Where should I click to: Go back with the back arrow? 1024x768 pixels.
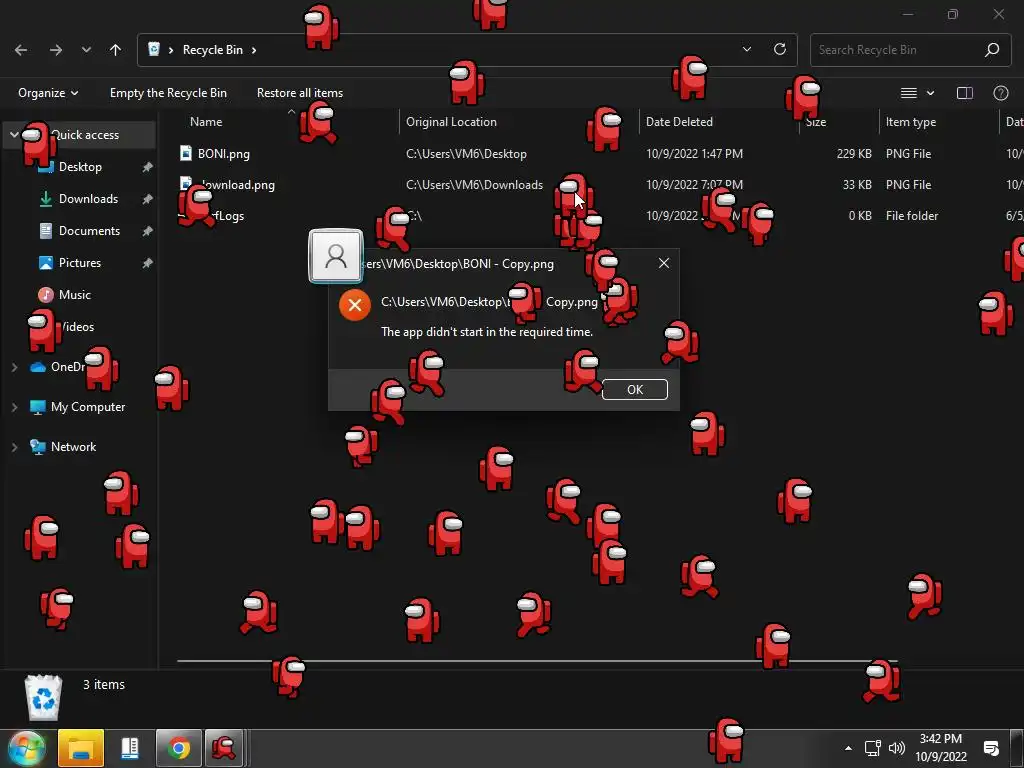[x=21, y=50]
